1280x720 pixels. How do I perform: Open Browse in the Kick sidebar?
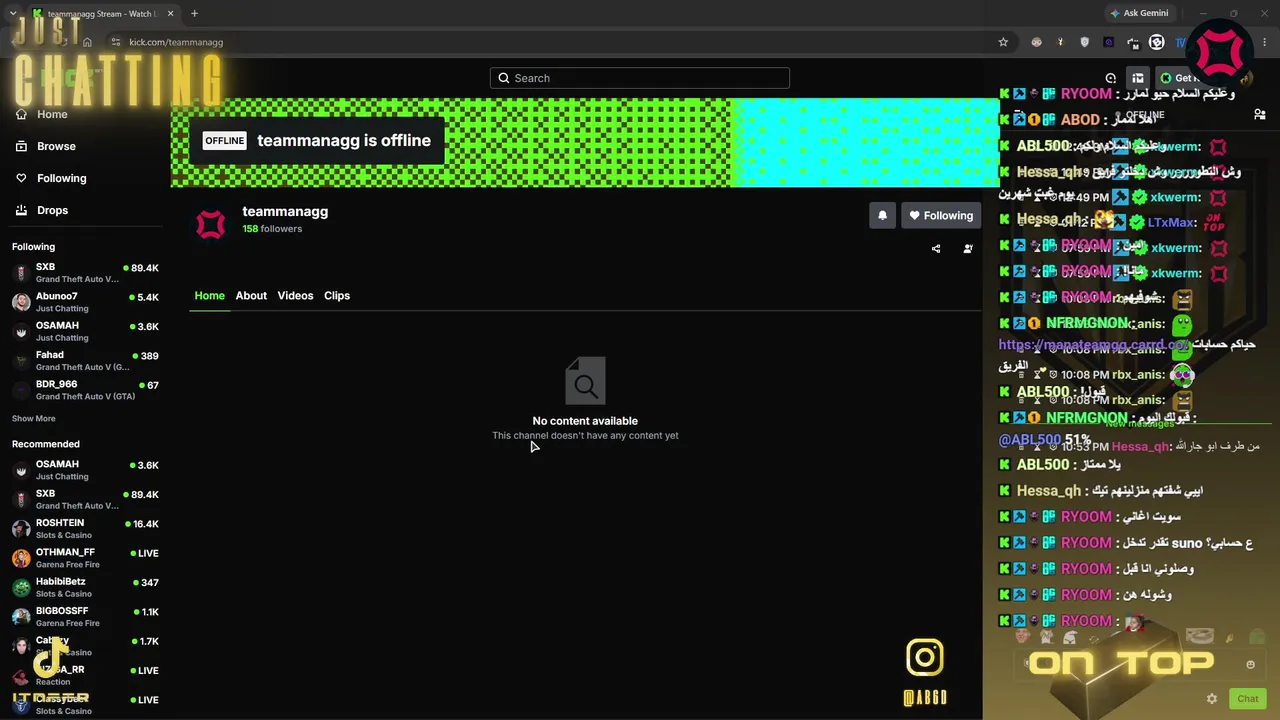point(46,146)
